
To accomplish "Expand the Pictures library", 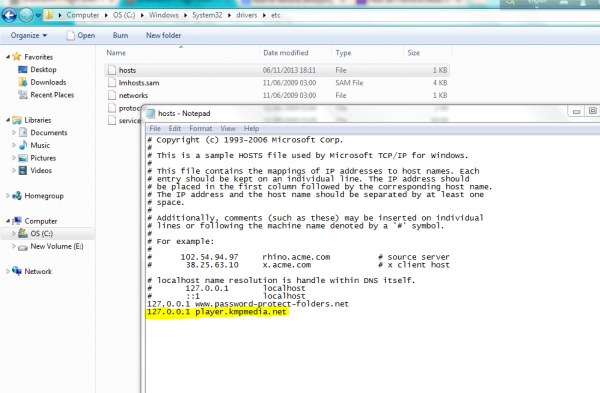I will [x=14, y=158].
